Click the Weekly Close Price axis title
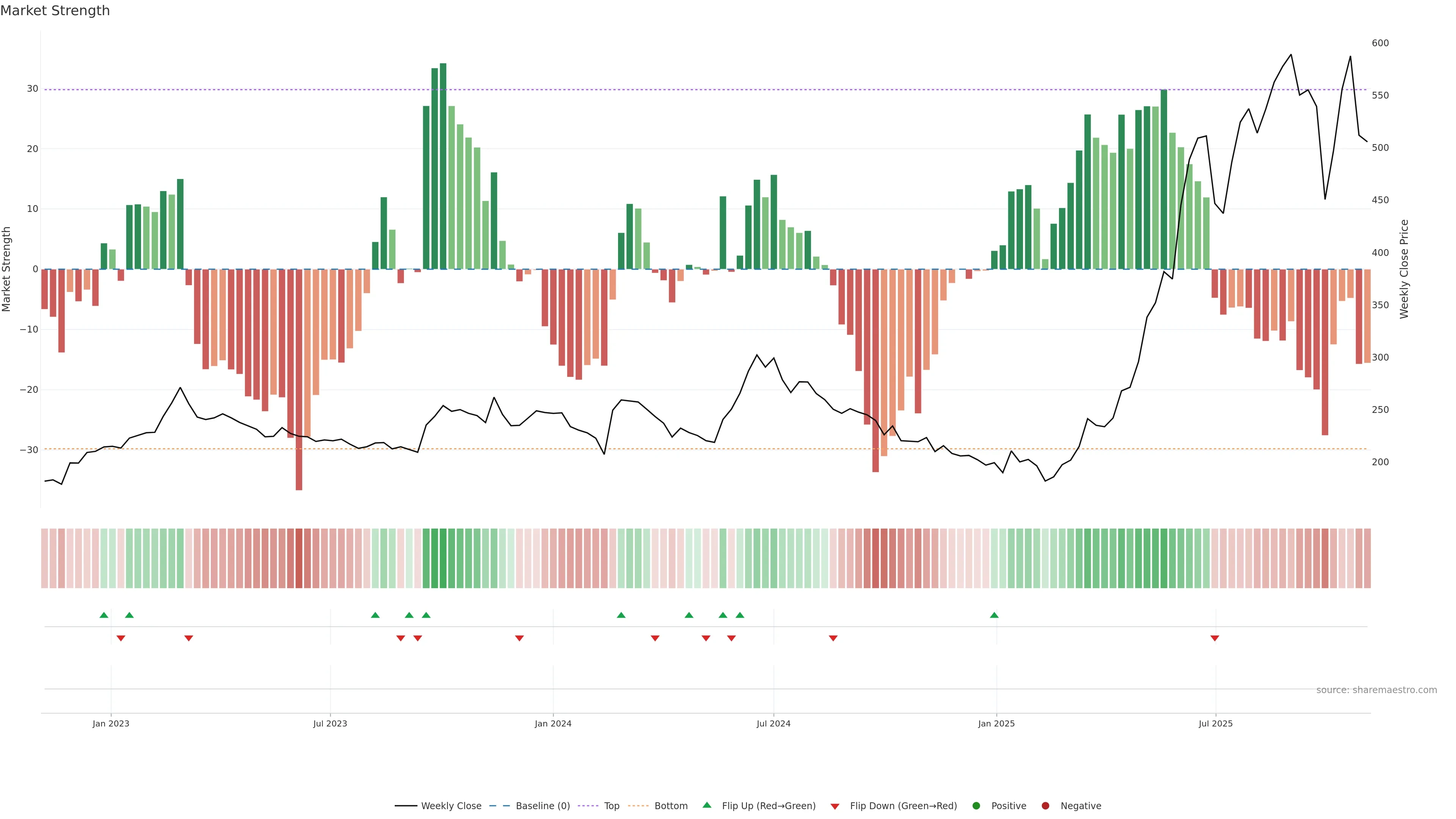The image size is (1456, 819). 1404,269
